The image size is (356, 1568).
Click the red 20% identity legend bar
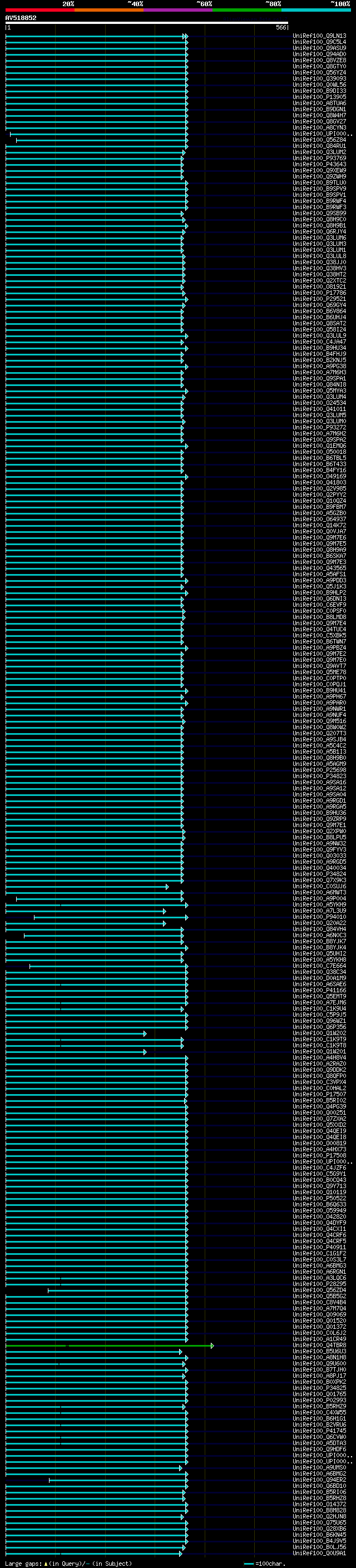pos(39,10)
